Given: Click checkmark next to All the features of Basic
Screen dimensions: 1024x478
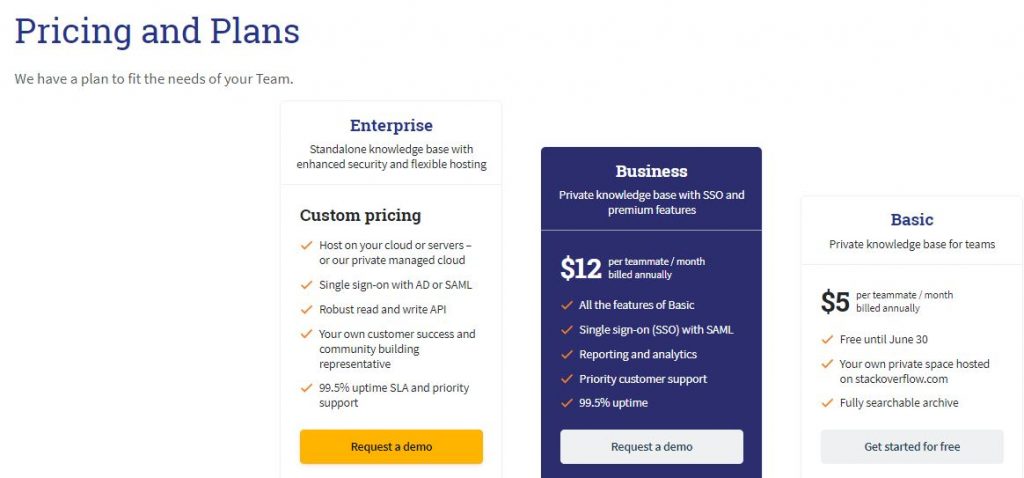Looking at the screenshot, I should click(566, 305).
